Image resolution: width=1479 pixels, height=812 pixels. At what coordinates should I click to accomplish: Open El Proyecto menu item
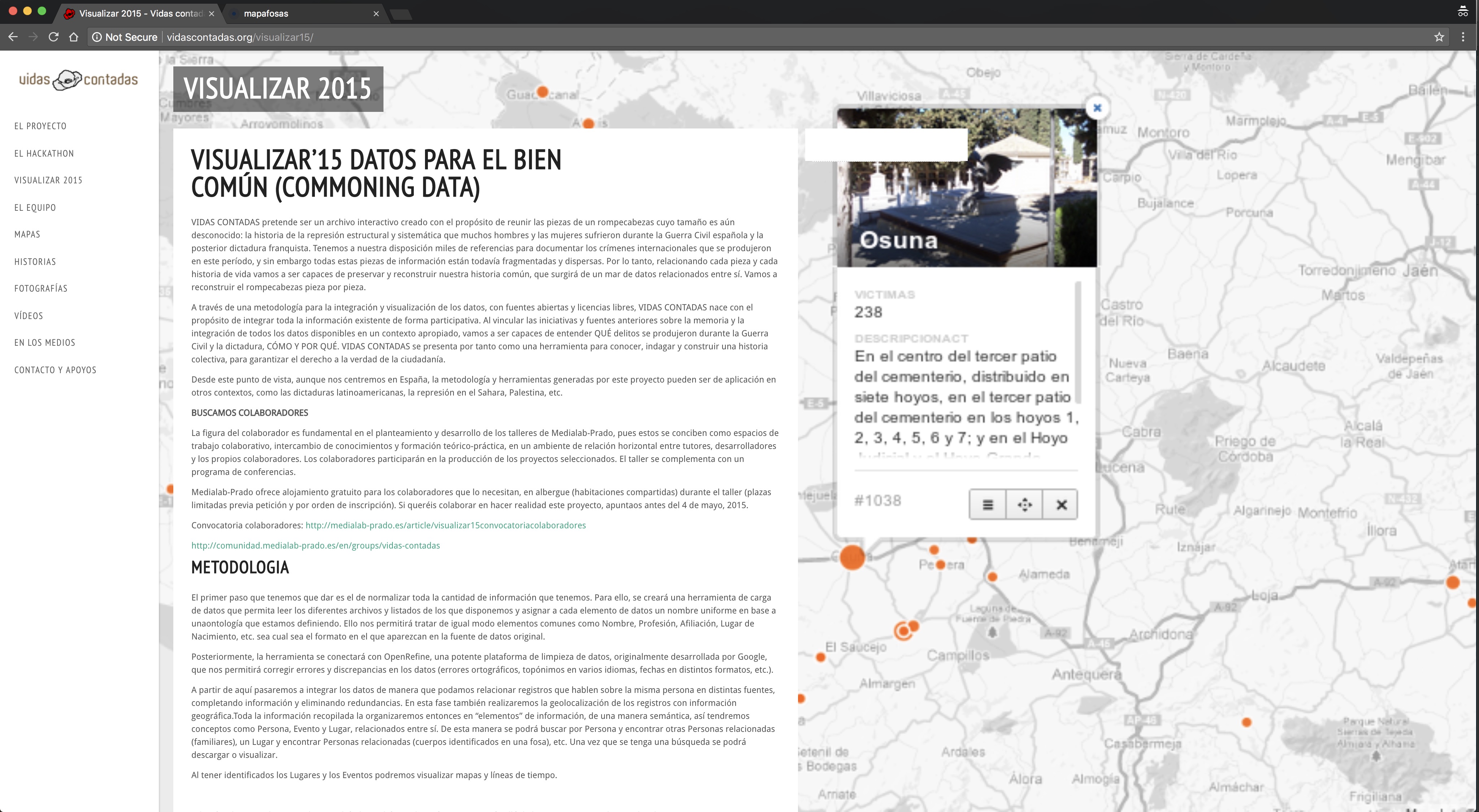[40, 126]
